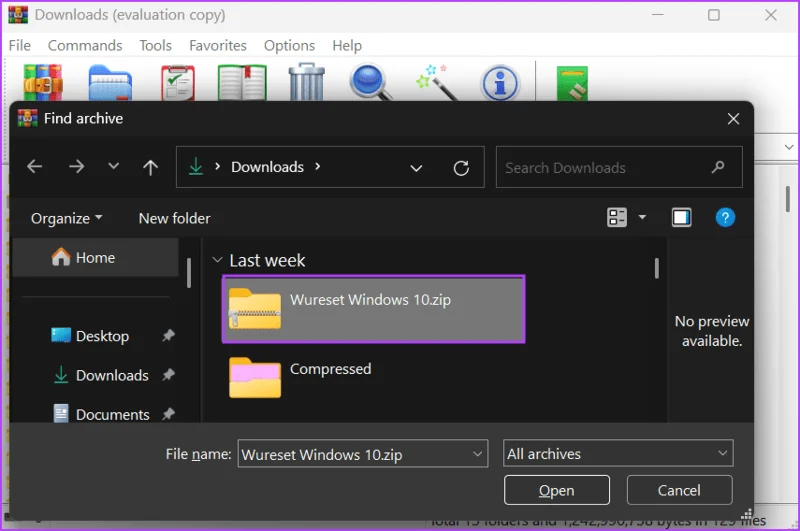The image size is (800, 531).
Task: Click the zip folder icon of Wureset Windows 10
Action: click(x=255, y=308)
